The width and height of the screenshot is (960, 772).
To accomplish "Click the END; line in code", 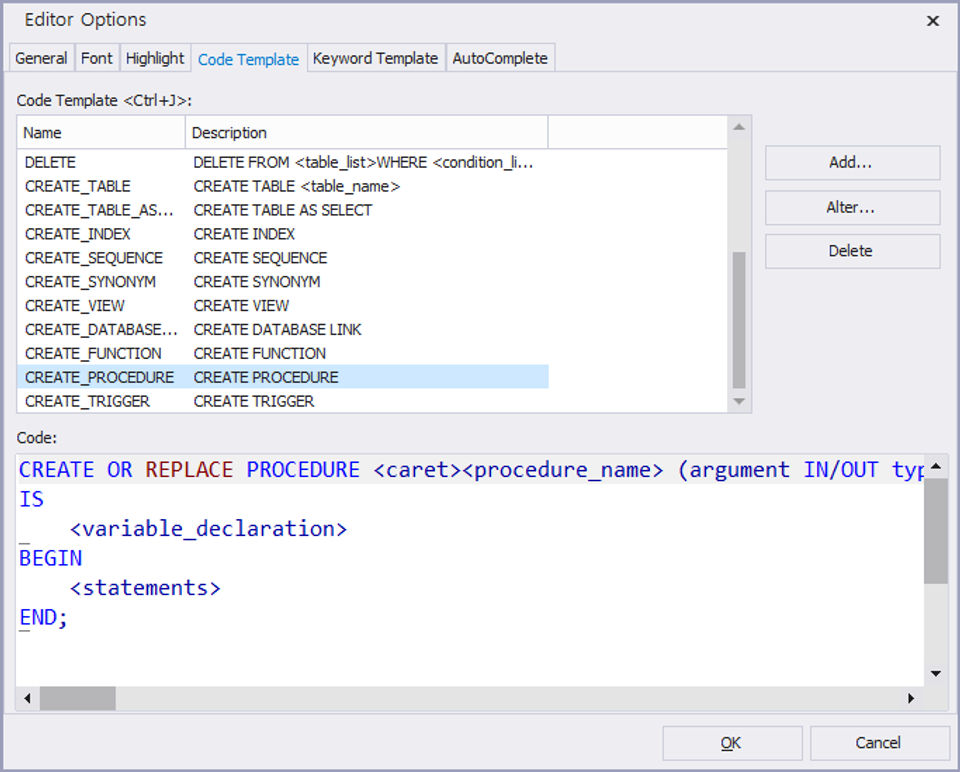I will click(43, 617).
